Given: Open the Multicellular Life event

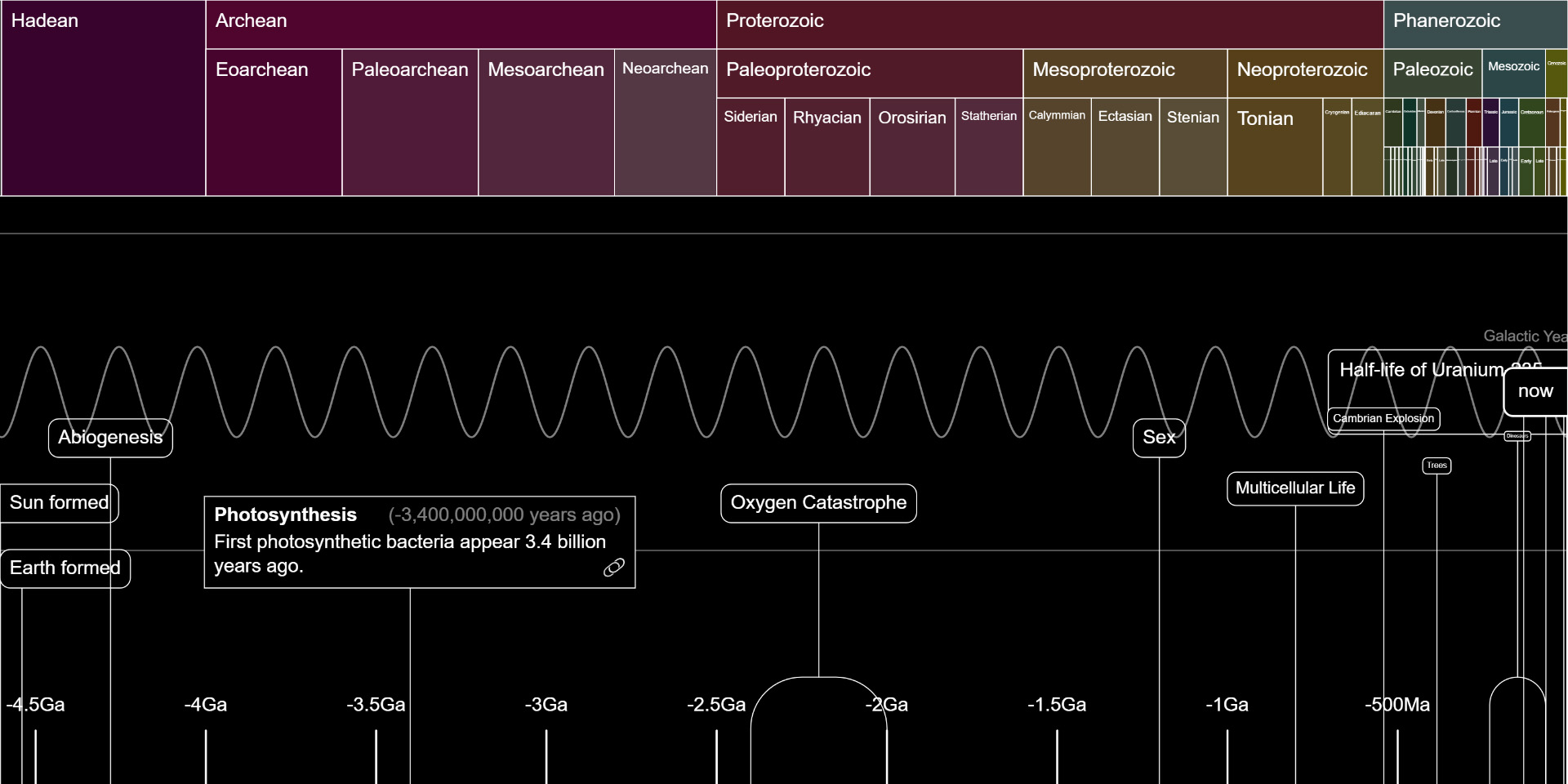Looking at the screenshot, I should tap(1294, 488).
